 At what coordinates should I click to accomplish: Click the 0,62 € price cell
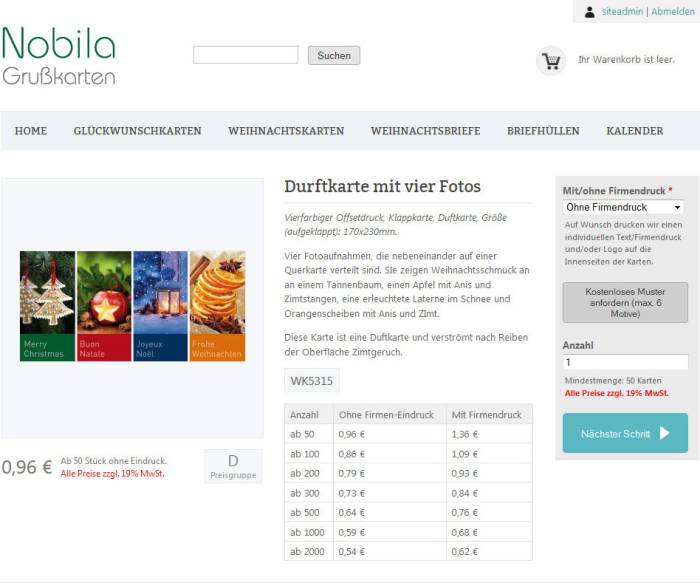[489, 551]
